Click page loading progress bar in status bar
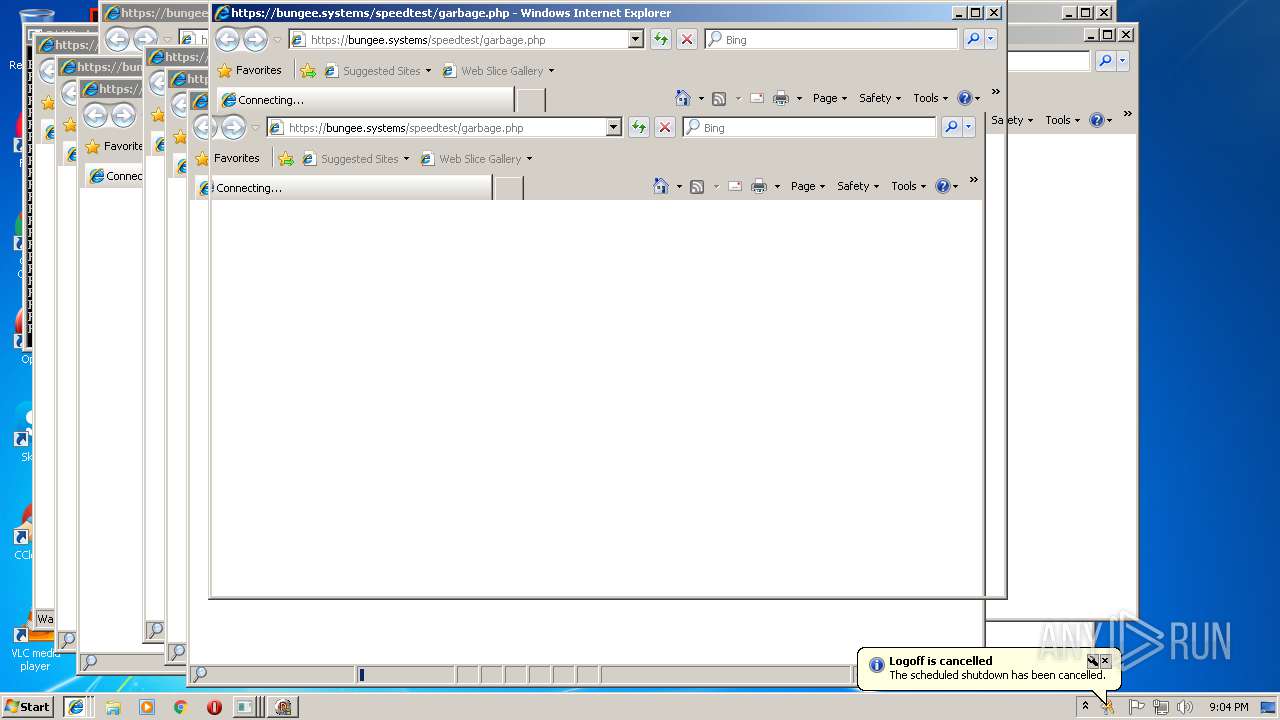Screen dimensions: 1280x720 point(405,675)
